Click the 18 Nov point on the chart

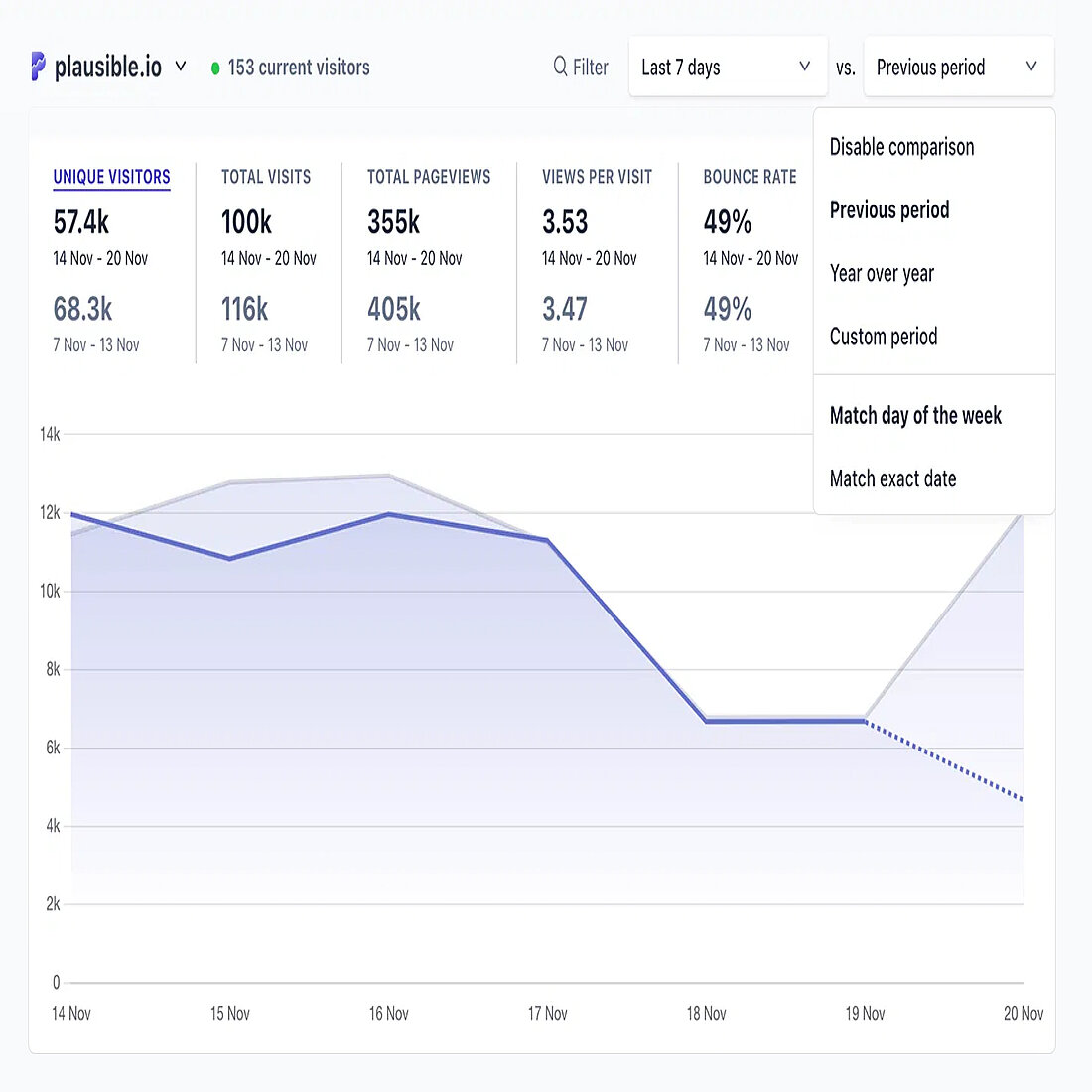tap(706, 722)
